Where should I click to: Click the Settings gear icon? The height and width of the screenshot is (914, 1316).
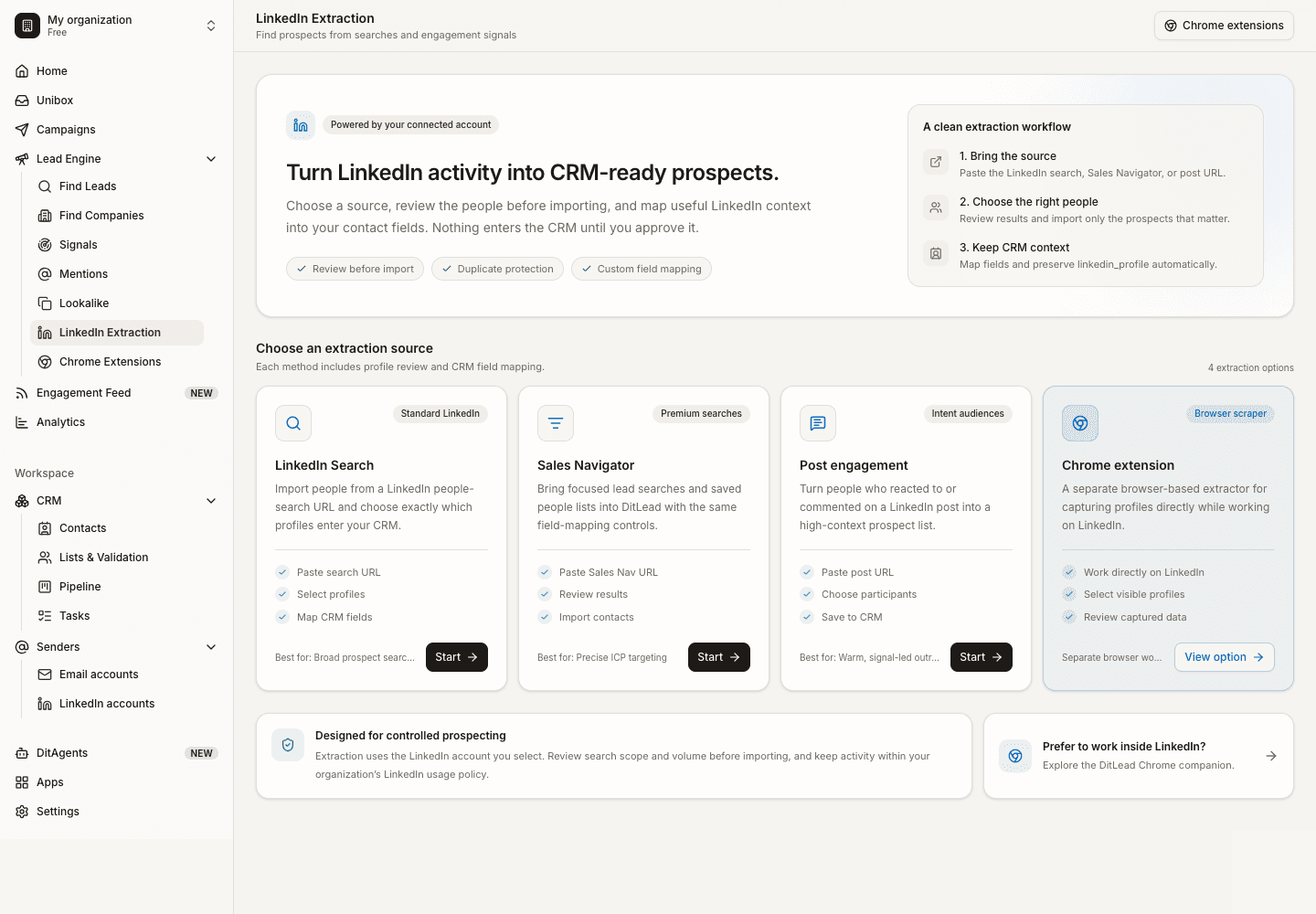tap(22, 812)
